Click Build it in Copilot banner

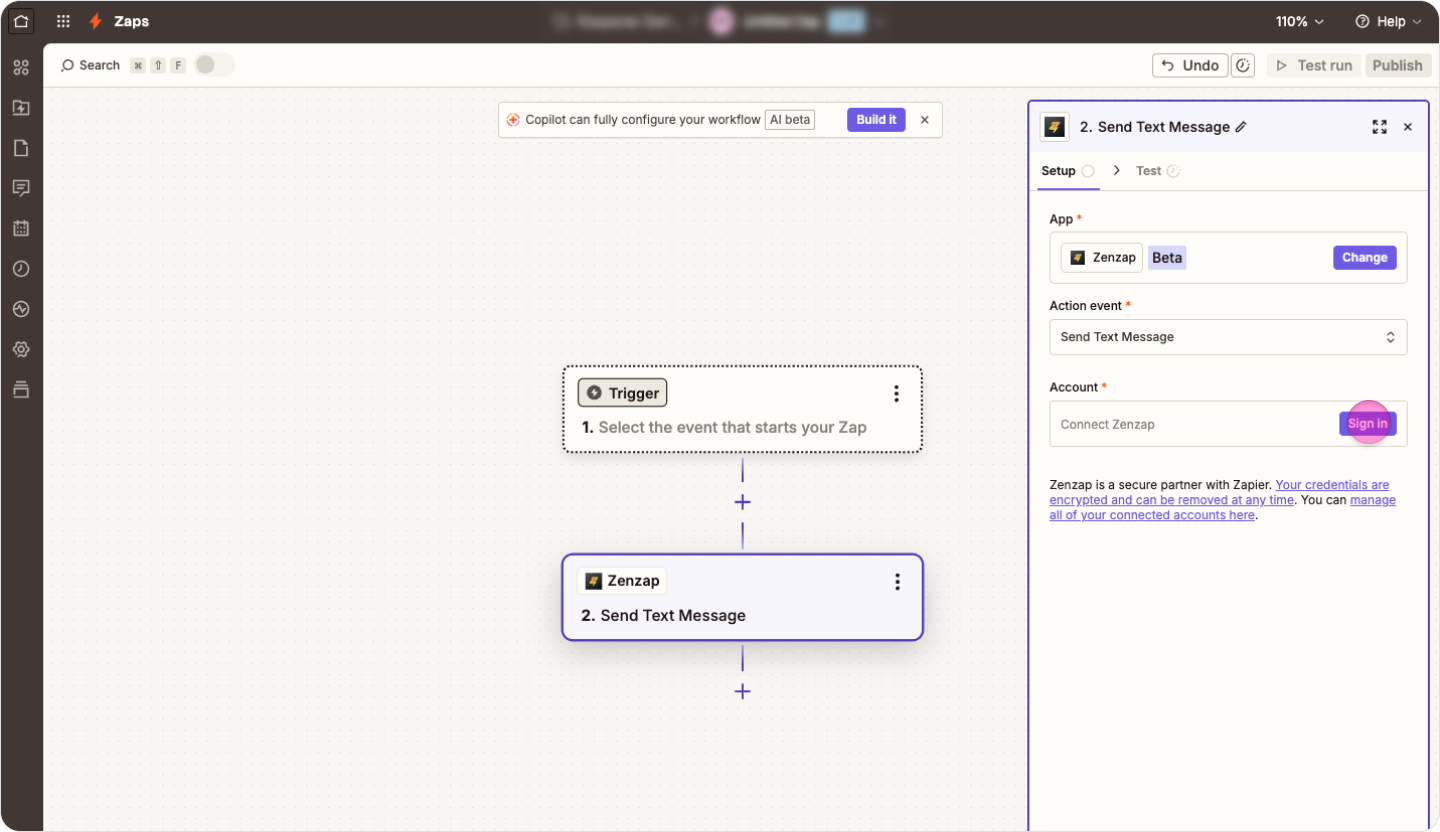coord(875,120)
